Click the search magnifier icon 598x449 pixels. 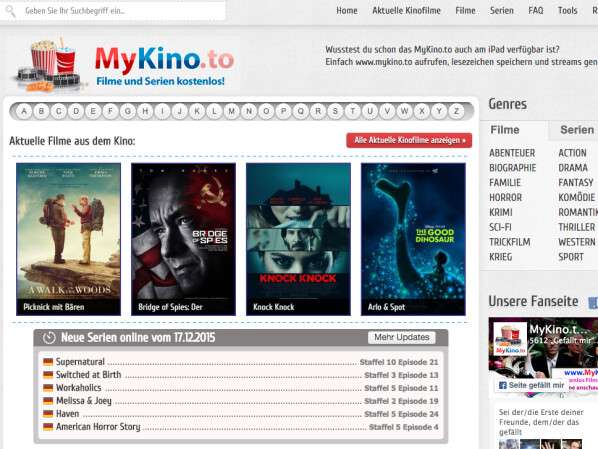coord(10,11)
